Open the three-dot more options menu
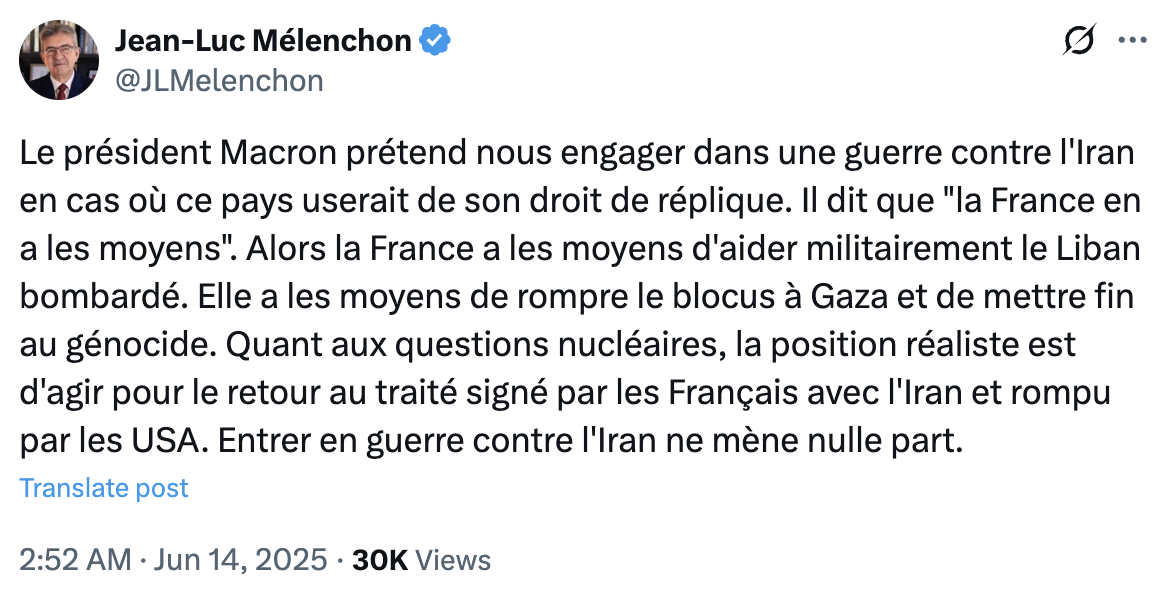 1132,40
